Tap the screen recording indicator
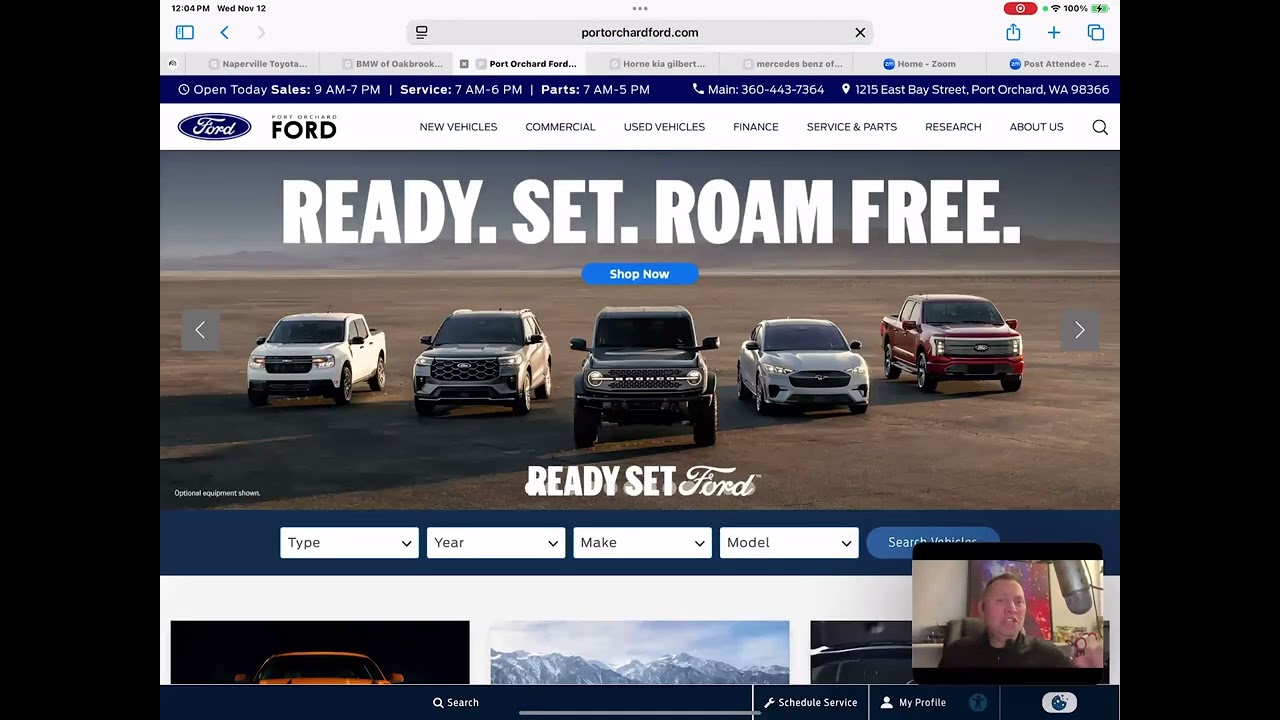This screenshot has height=720, width=1280. pyautogui.click(x=1020, y=8)
